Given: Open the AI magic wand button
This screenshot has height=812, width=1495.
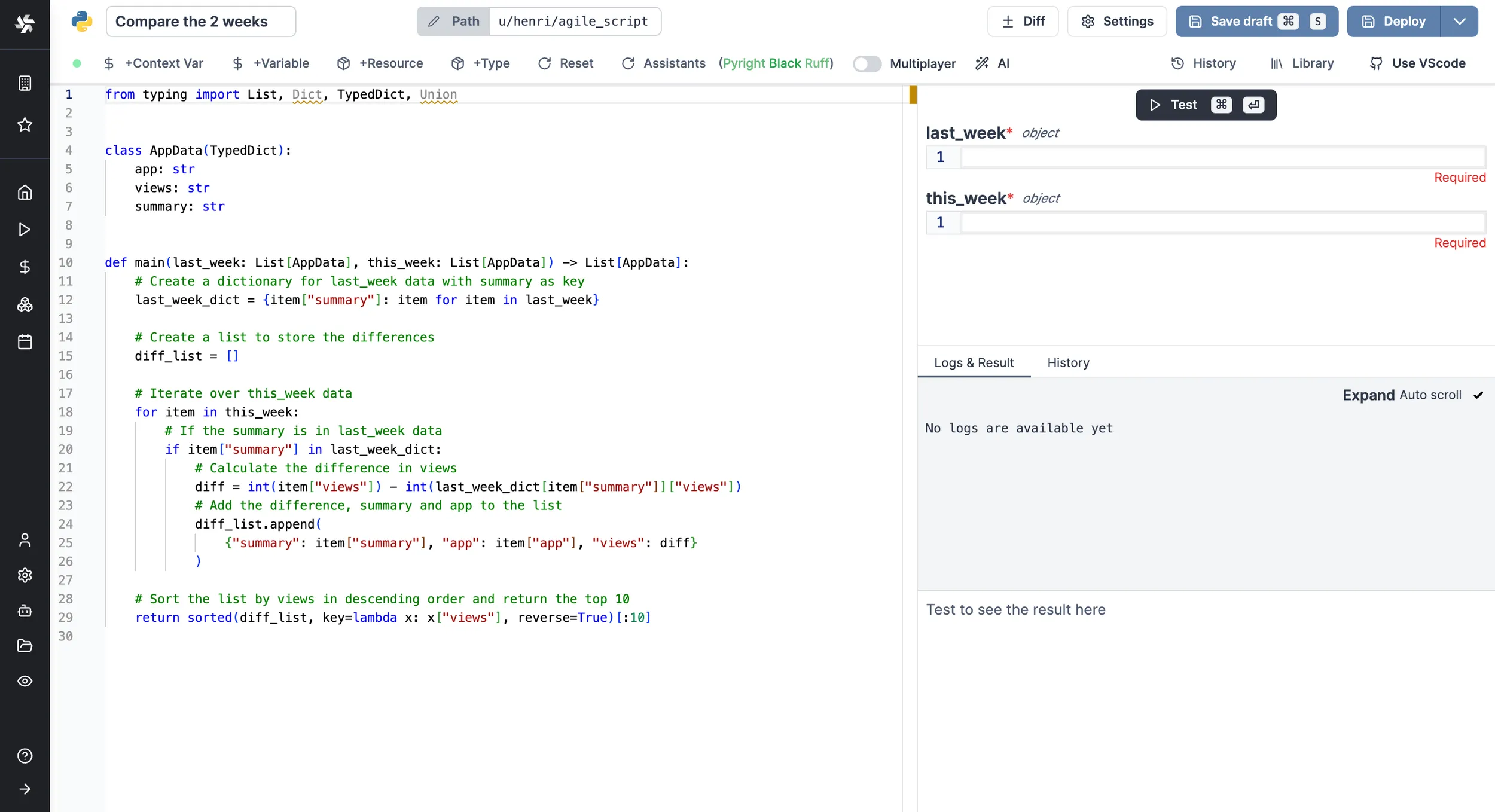Looking at the screenshot, I should 993,63.
